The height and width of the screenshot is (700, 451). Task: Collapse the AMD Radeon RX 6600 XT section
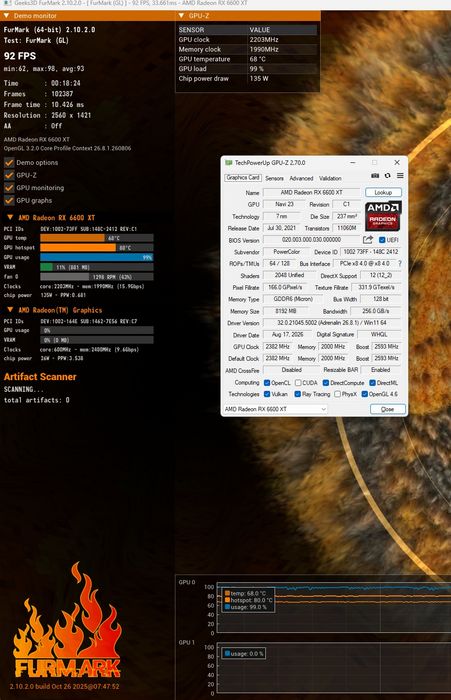pos(10,217)
